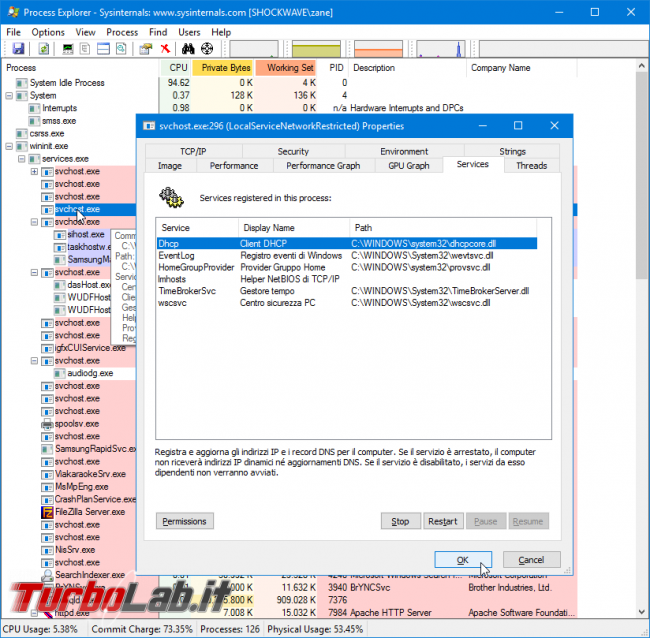Viewport: 650px width, 638px height.
Task: Click the Save toolbar icon
Action: pos(18,49)
